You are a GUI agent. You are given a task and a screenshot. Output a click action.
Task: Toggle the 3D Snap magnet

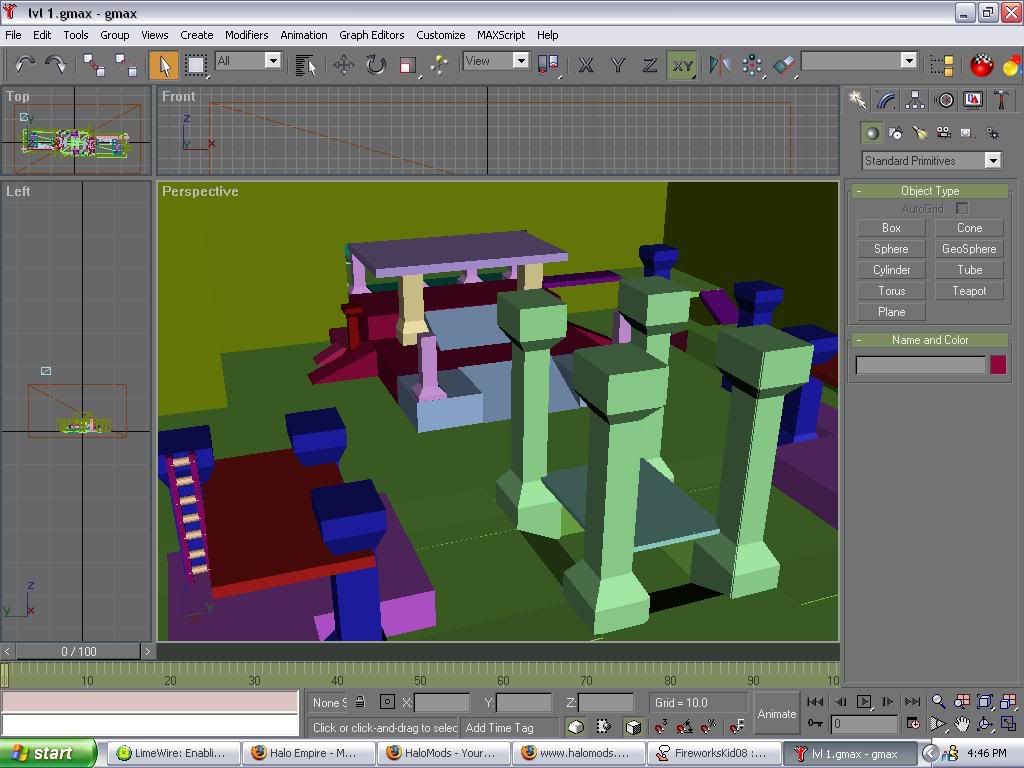tap(660, 726)
